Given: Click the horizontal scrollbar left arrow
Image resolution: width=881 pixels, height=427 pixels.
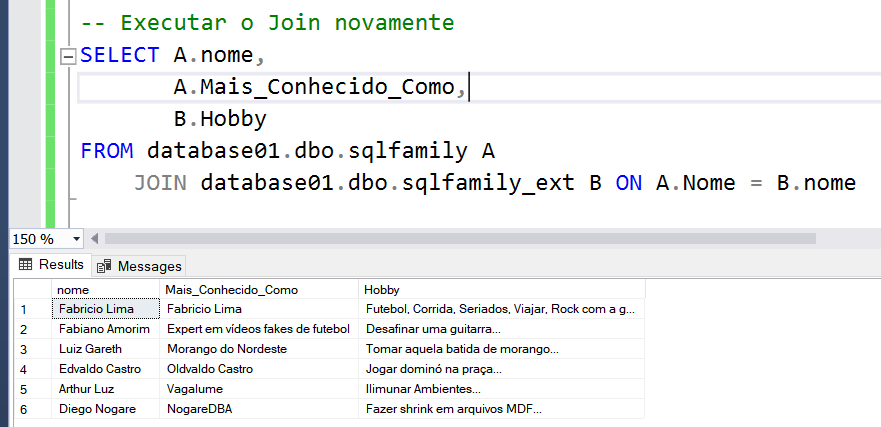Looking at the screenshot, I should pos(96,239).
